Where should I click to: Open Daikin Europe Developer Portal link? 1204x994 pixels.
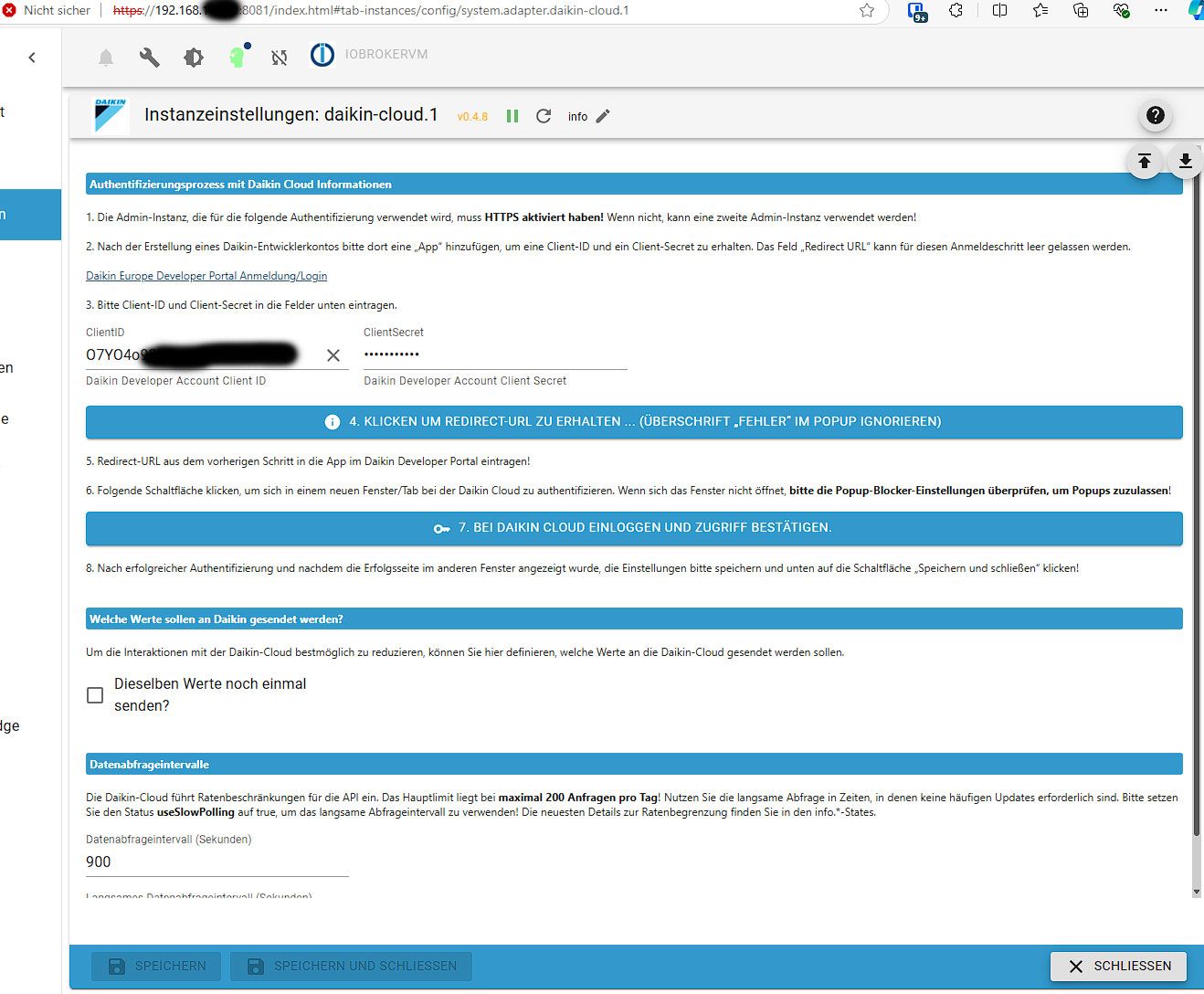(x=206, y=276)
